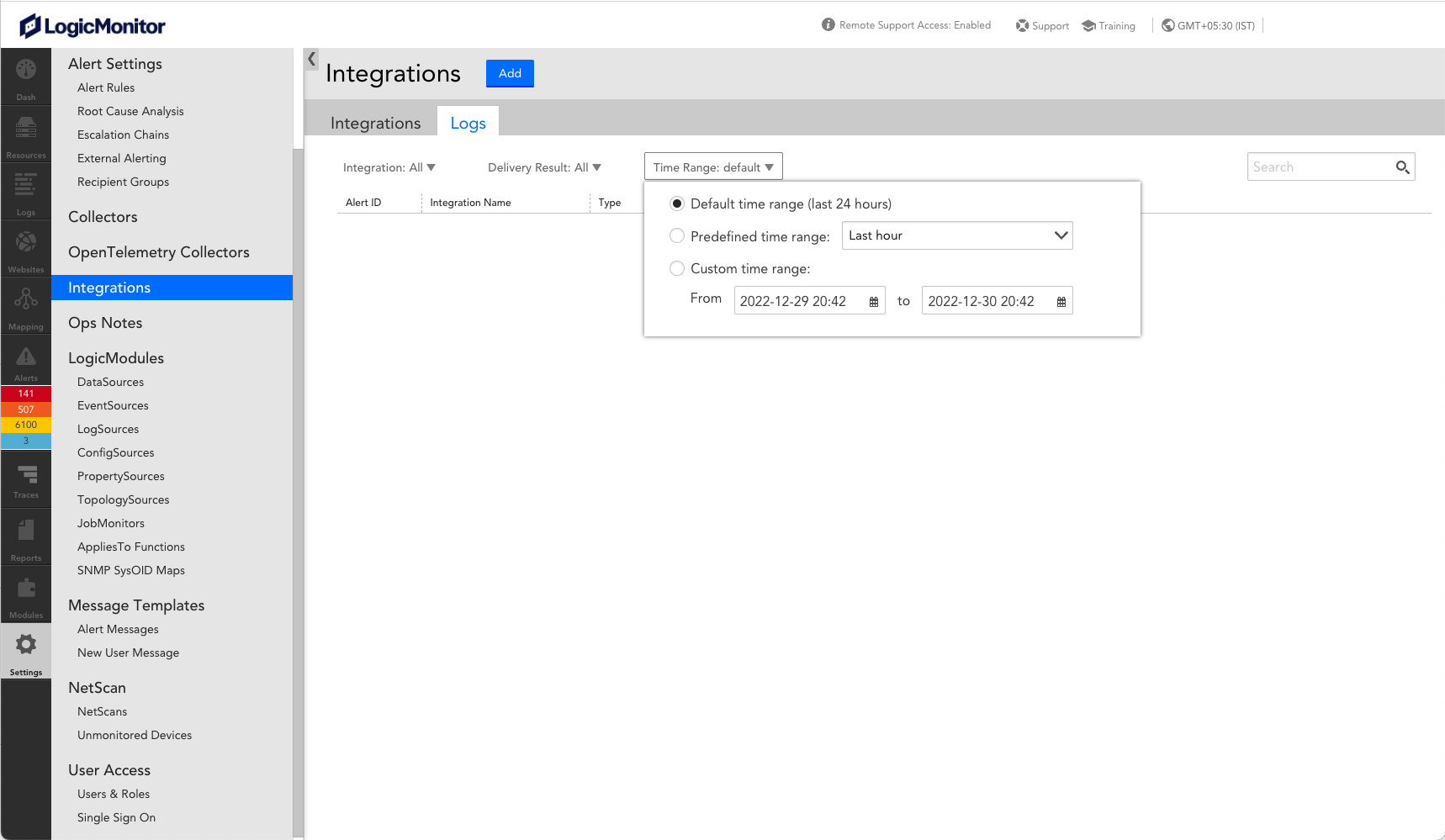Expand the Last hour predefined range combo box
The image size is (1445, 840).
tap(957, 235)
